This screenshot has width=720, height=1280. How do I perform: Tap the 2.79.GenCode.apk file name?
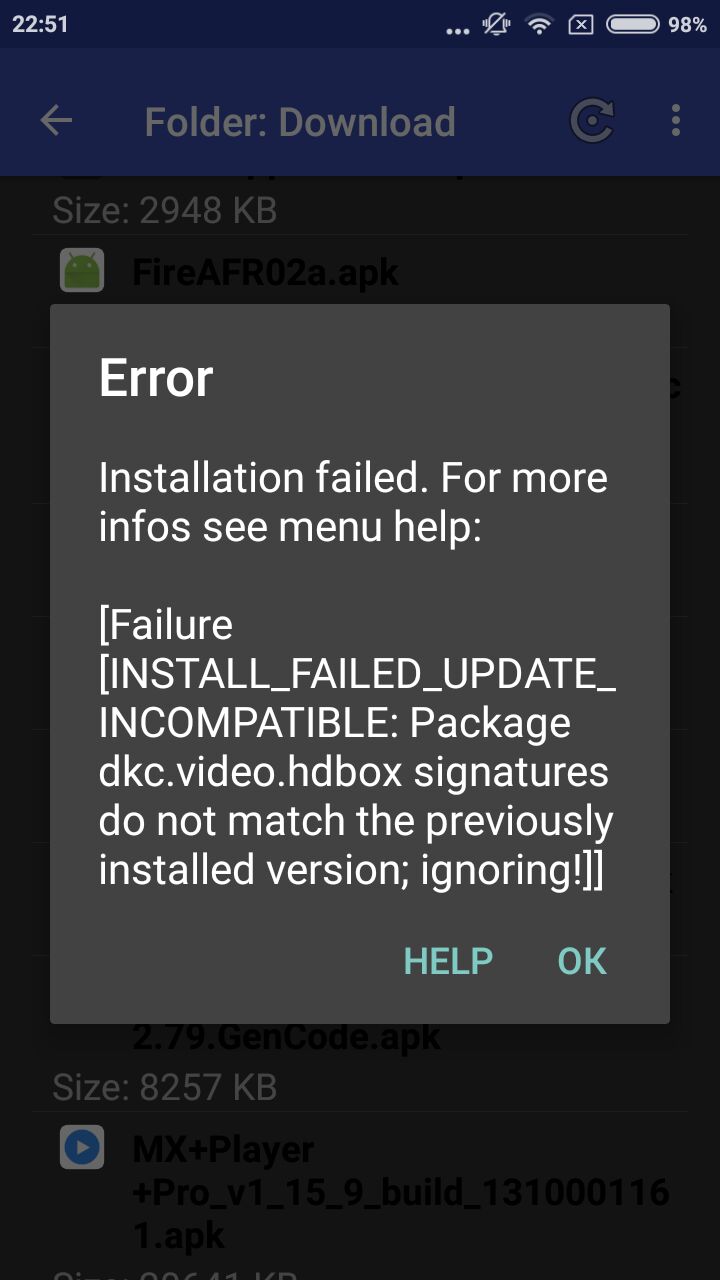click(x=286, y=1037)
